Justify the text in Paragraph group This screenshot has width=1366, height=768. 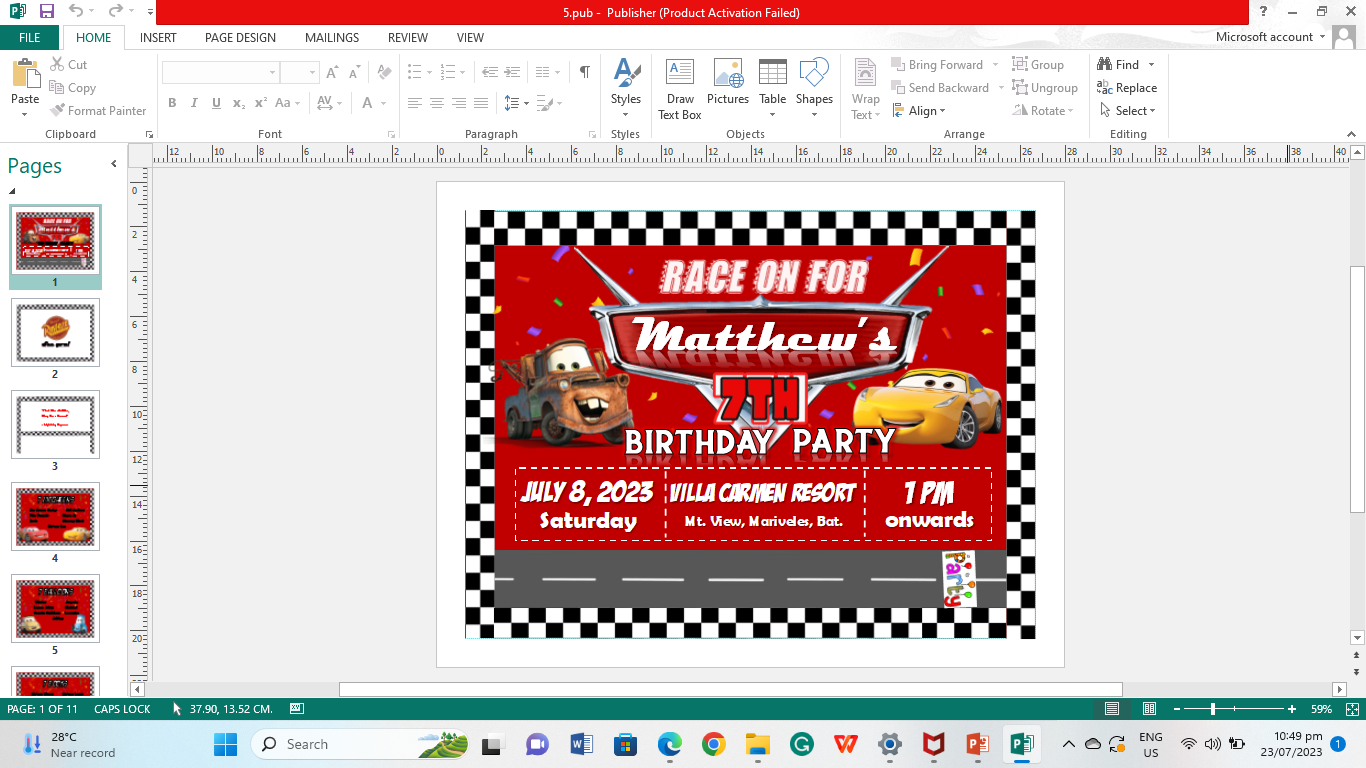[481, 103]
